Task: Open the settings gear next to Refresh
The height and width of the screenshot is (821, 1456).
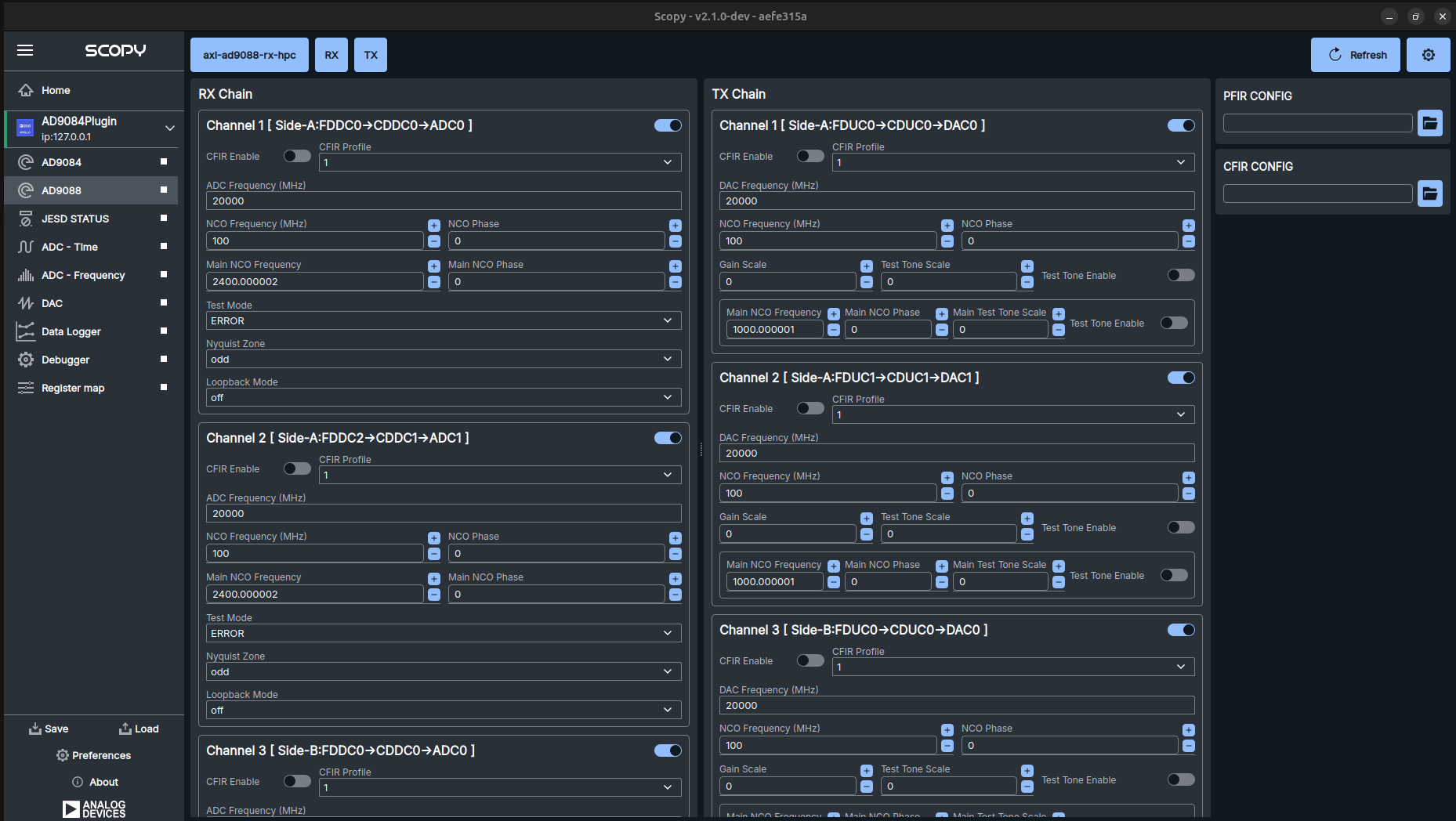Action: point(1428,55)
